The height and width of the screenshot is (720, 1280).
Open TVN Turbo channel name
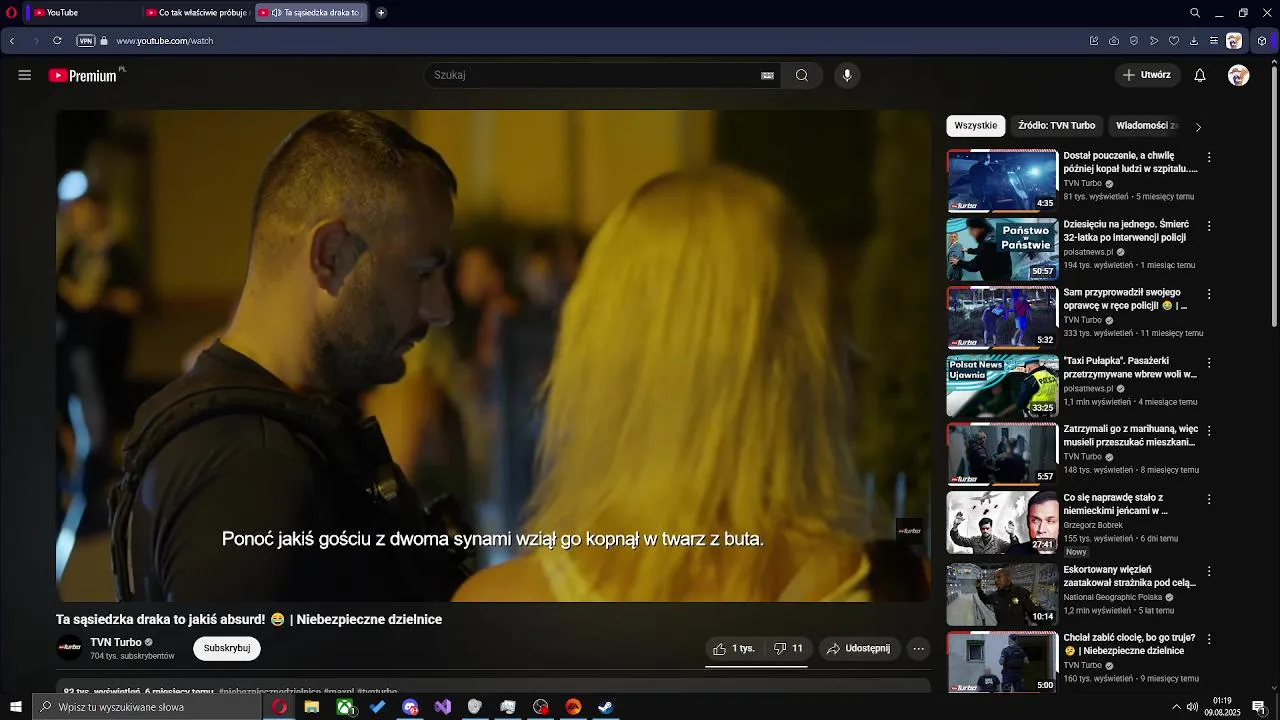(x=116, y=643)
